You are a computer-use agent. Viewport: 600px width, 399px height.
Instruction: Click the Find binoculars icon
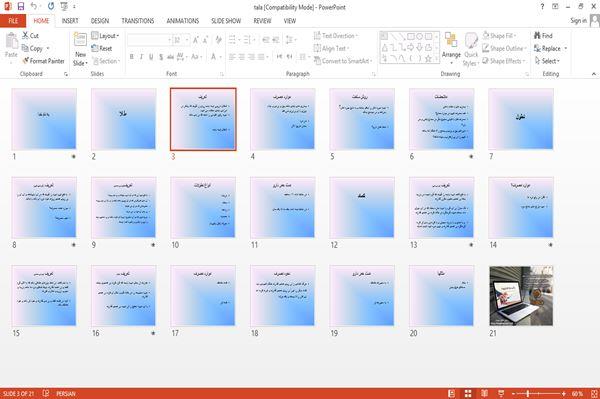coord(537,36)
